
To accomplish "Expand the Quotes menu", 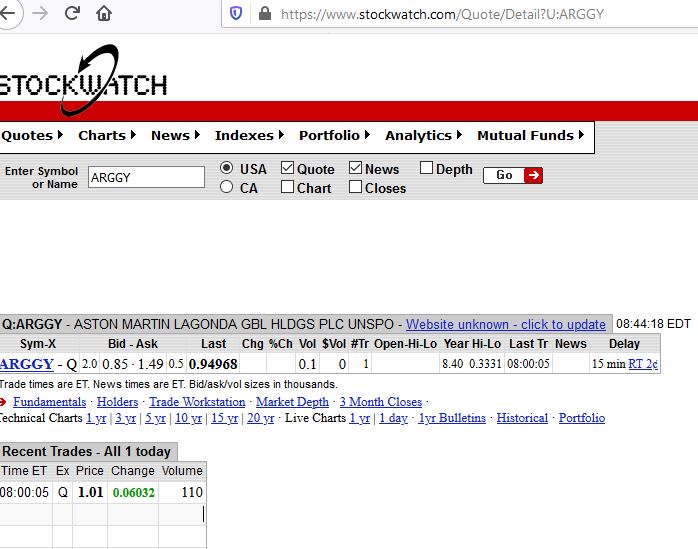I will coord(32,135).
